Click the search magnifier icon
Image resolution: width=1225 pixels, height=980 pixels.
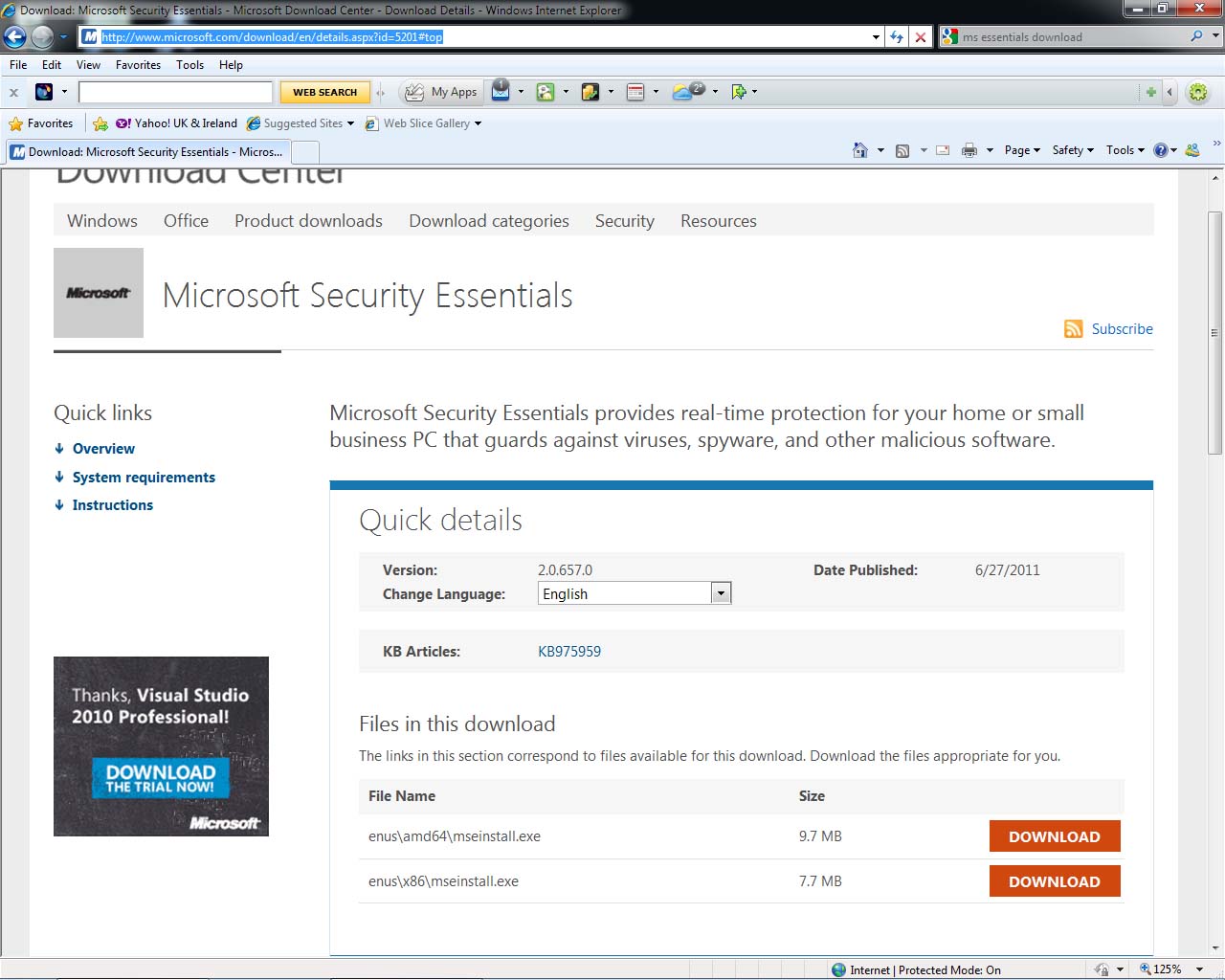(x=1196, y=36)
